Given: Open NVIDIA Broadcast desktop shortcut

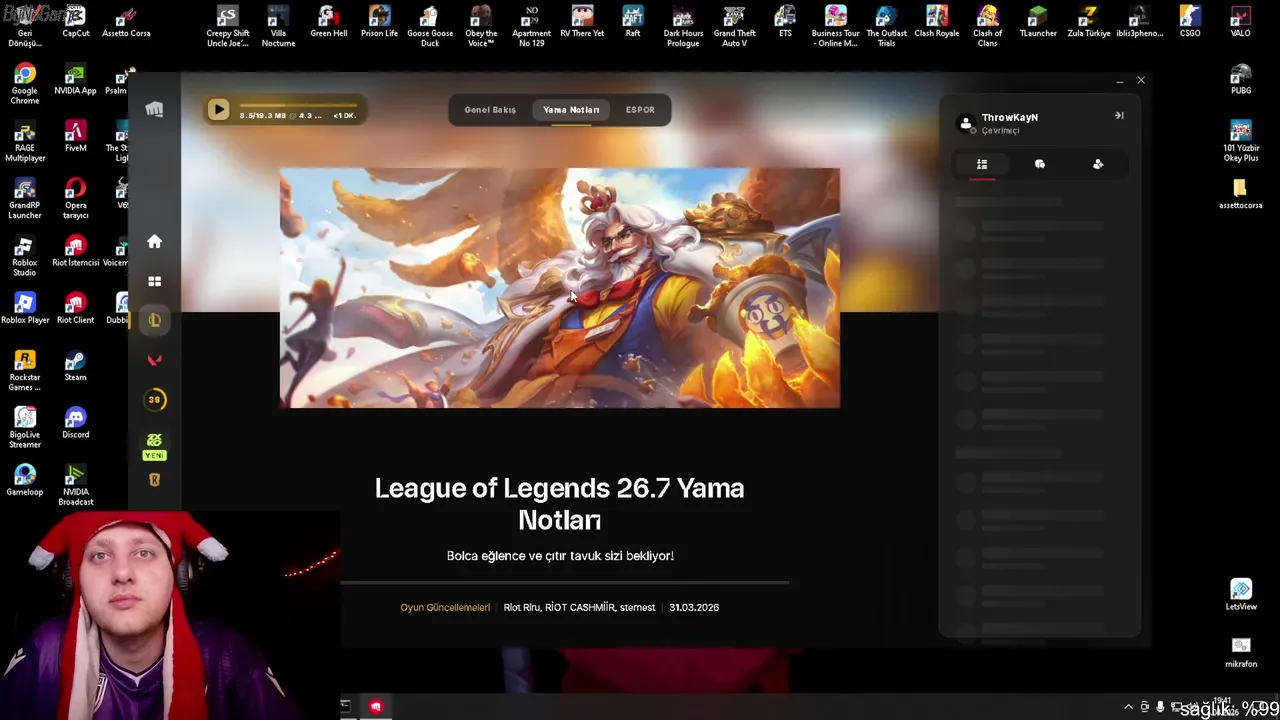Looking at the screenshot, I should 75,485.
